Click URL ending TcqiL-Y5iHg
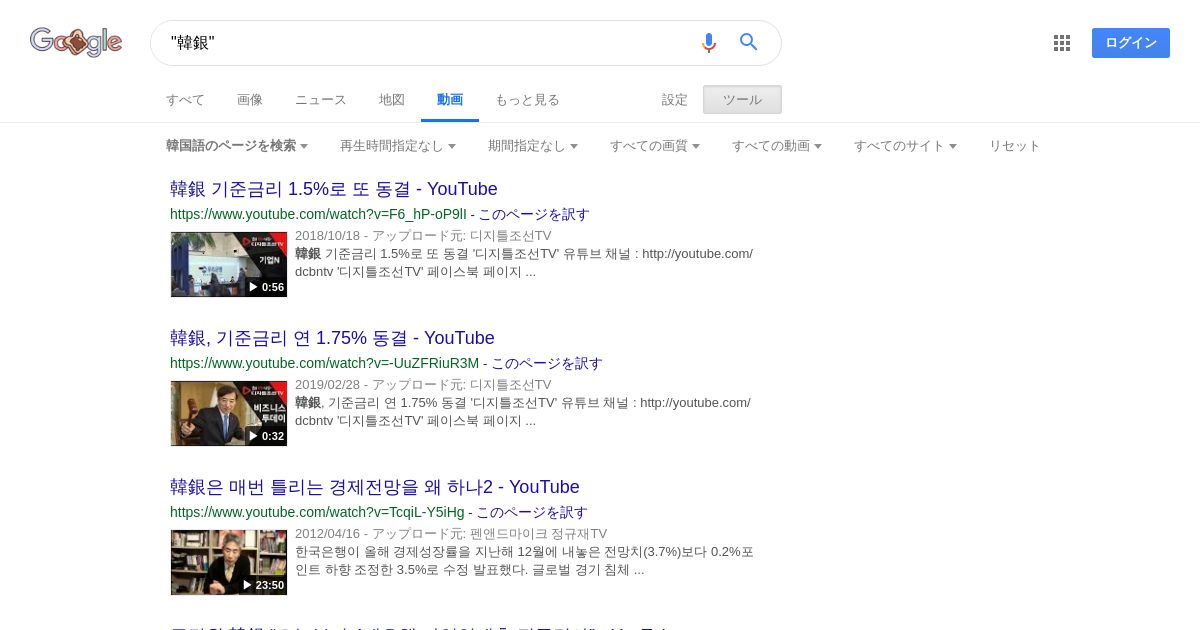The width and height of the screenshot is (1200, 630). (317, 512)
